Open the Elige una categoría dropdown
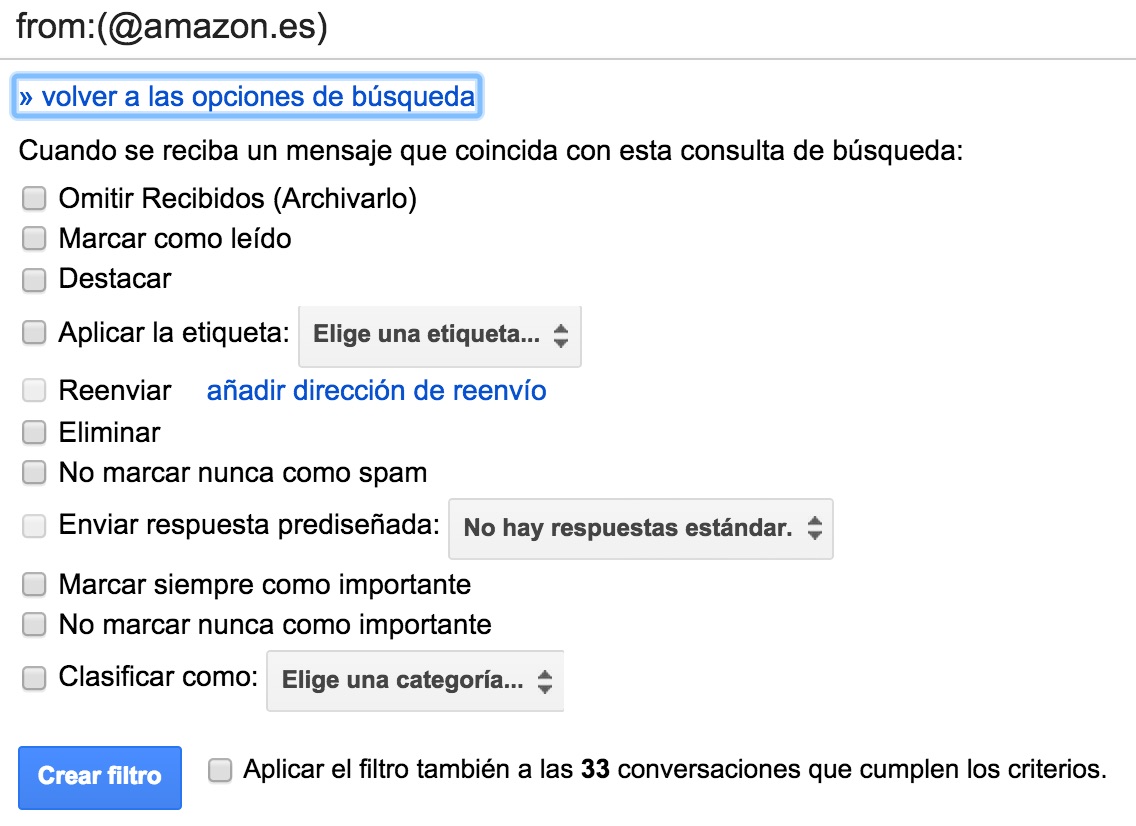The width and height of the screenshot is (1136, 826). pos(415,681)
